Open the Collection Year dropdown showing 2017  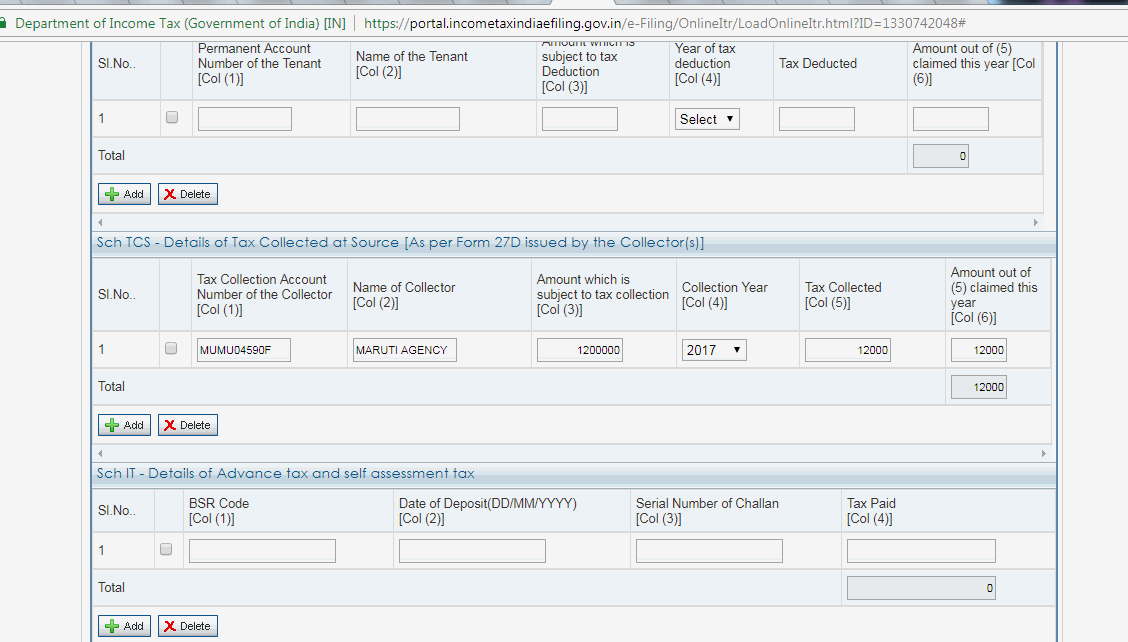[713, 349]
